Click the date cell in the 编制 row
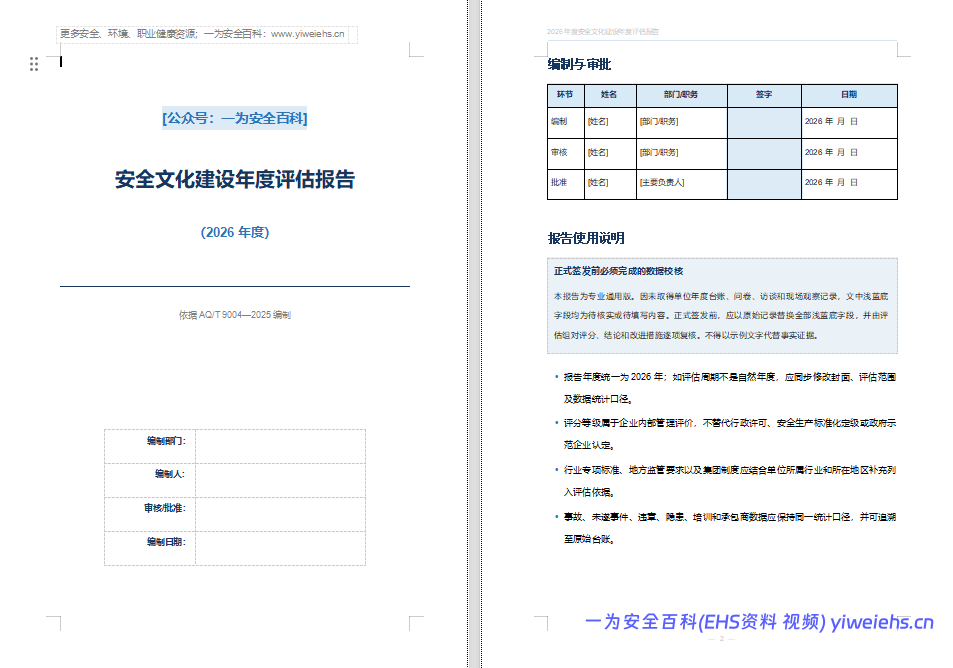Viewport: 953px width, 668px height. pyautogui.click(x=849, y=123)
